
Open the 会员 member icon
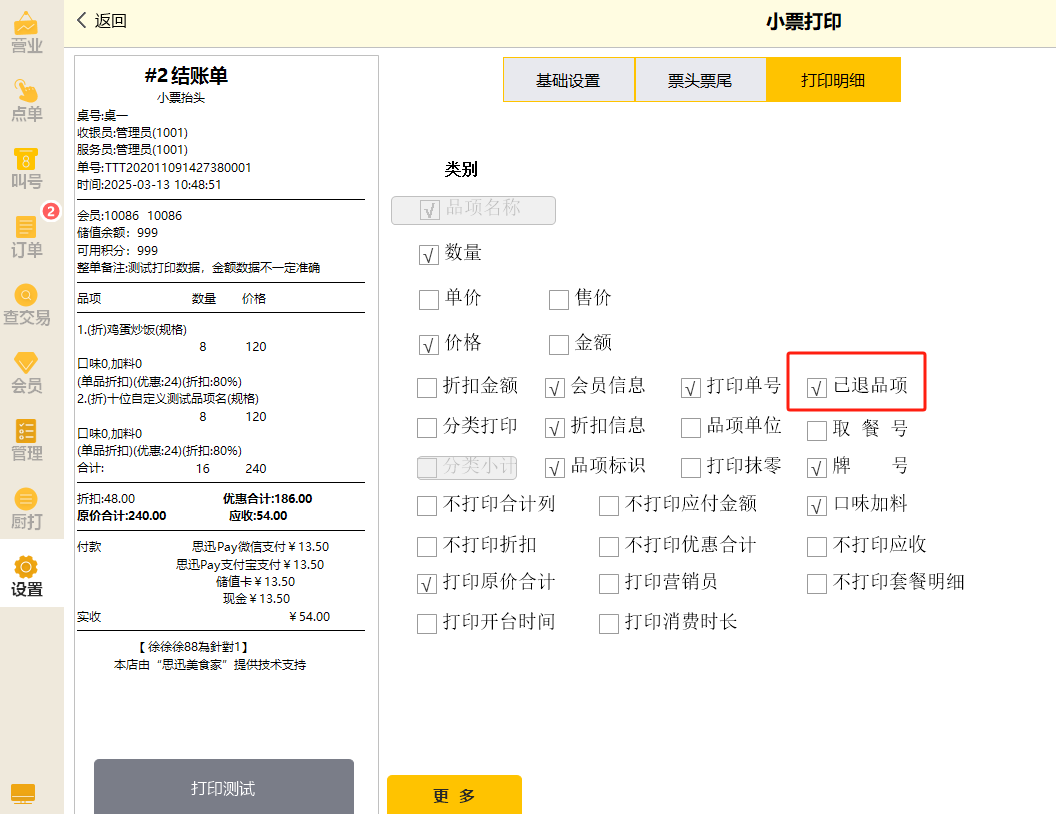(27, 373)
